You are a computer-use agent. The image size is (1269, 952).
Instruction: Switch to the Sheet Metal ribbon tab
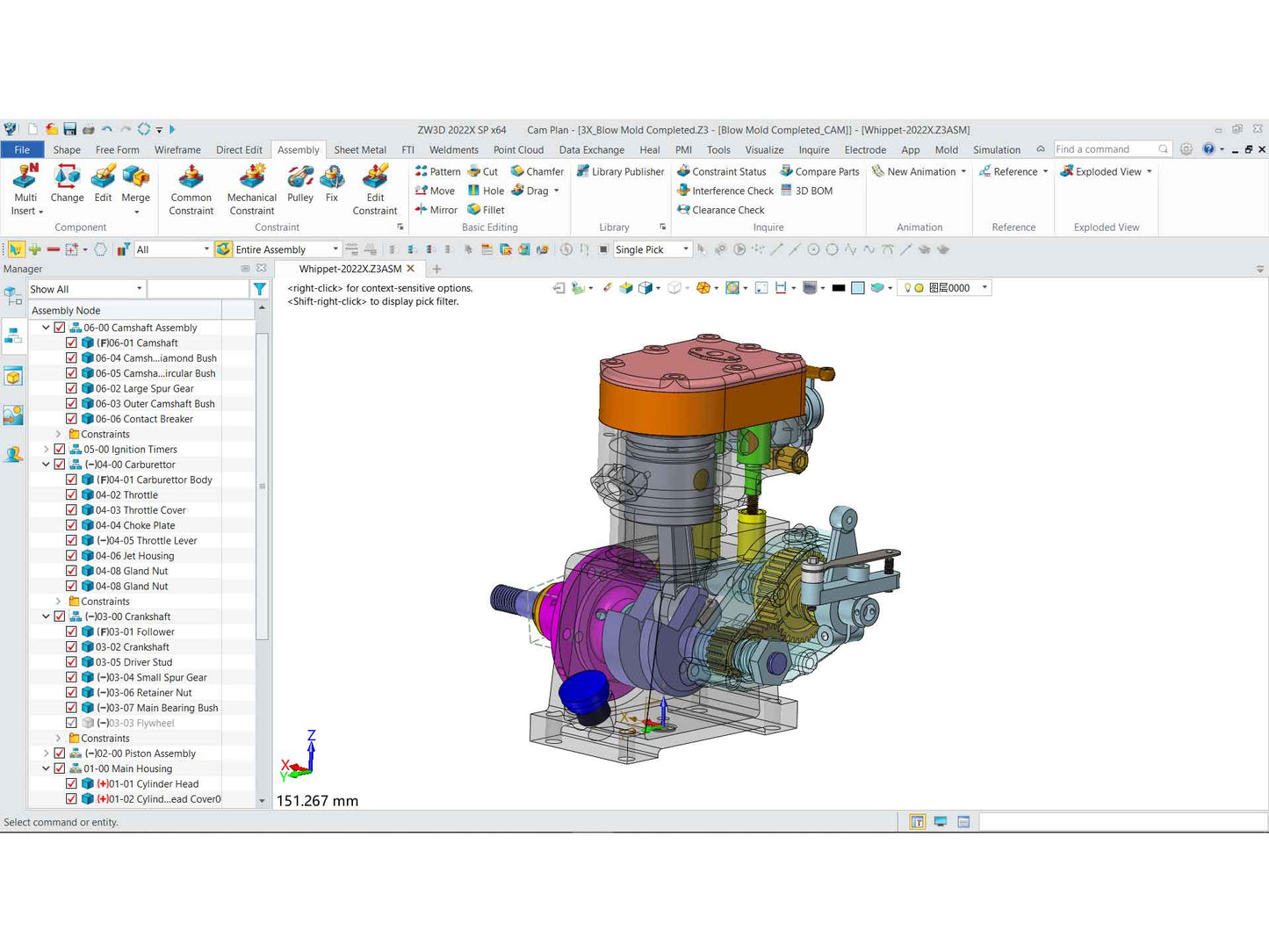point(360,150)
